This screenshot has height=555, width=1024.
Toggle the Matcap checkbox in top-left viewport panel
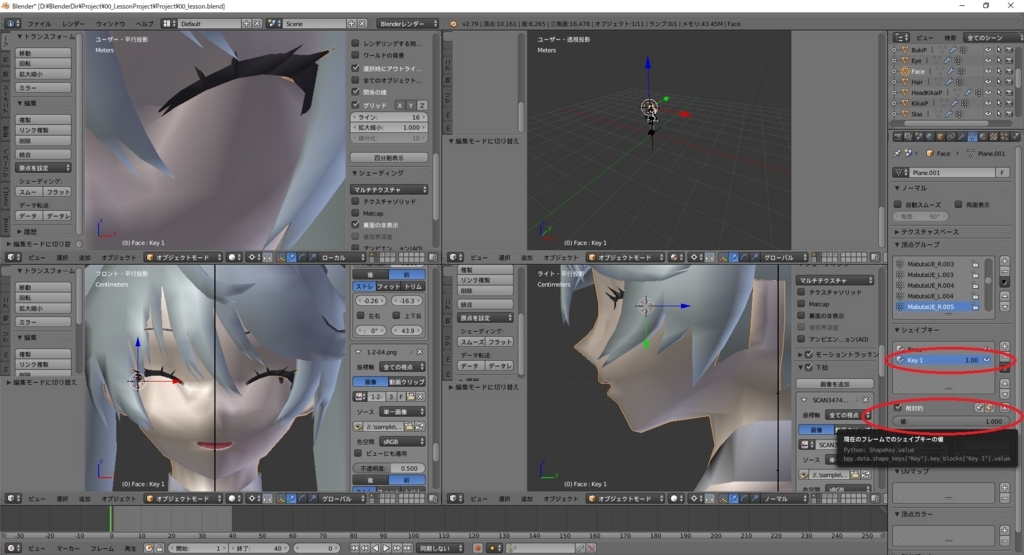(x=356, y=213)
